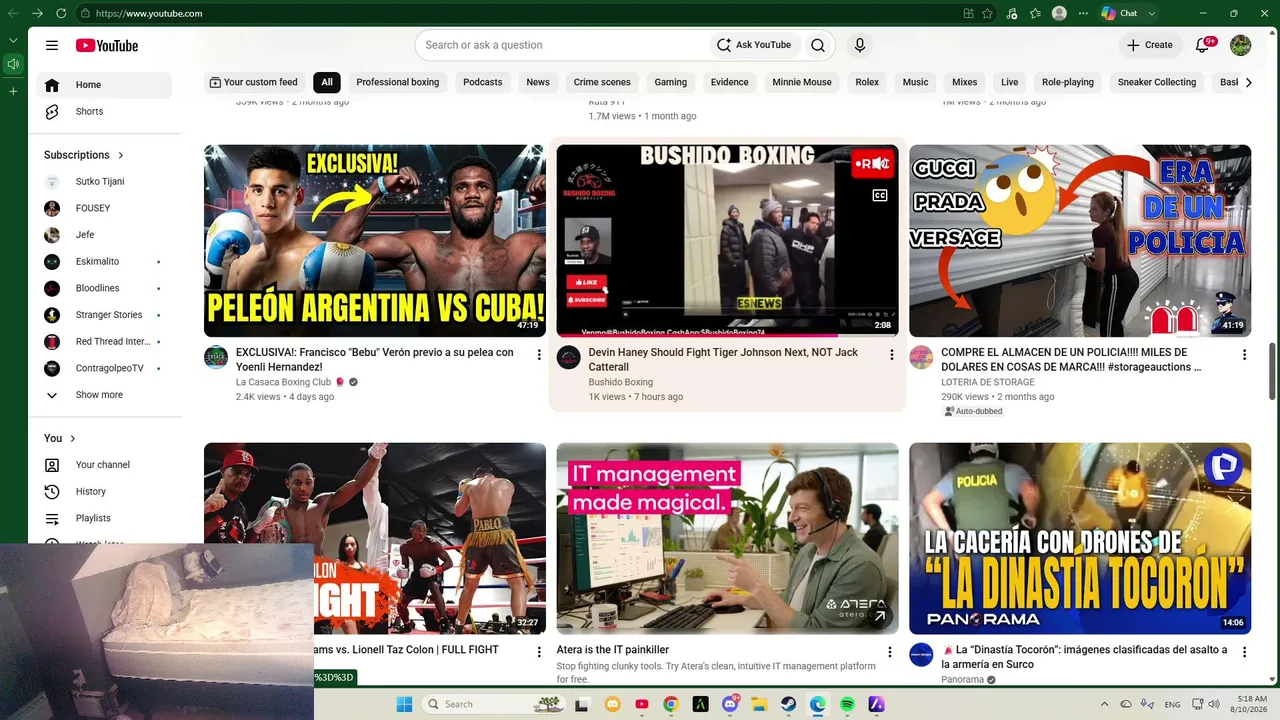Open more options for Atera ad

(890, 652)
